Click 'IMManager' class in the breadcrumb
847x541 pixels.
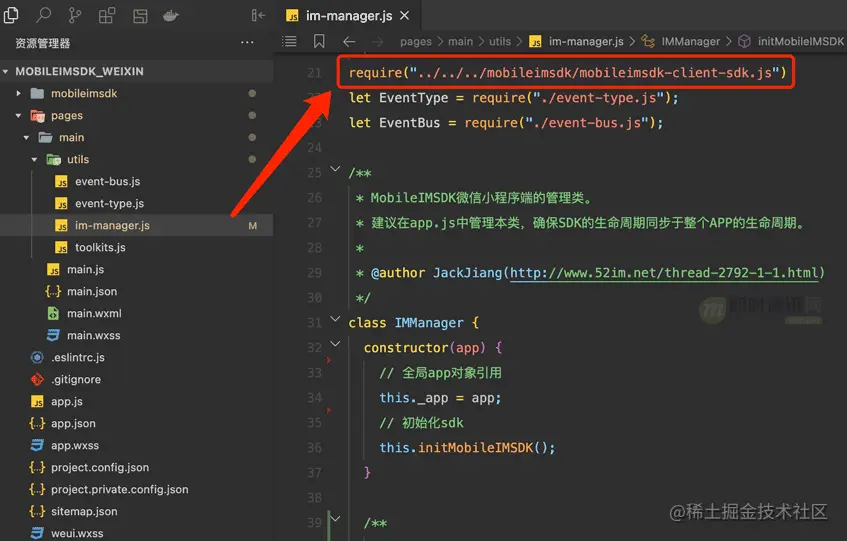click(690, 42)
